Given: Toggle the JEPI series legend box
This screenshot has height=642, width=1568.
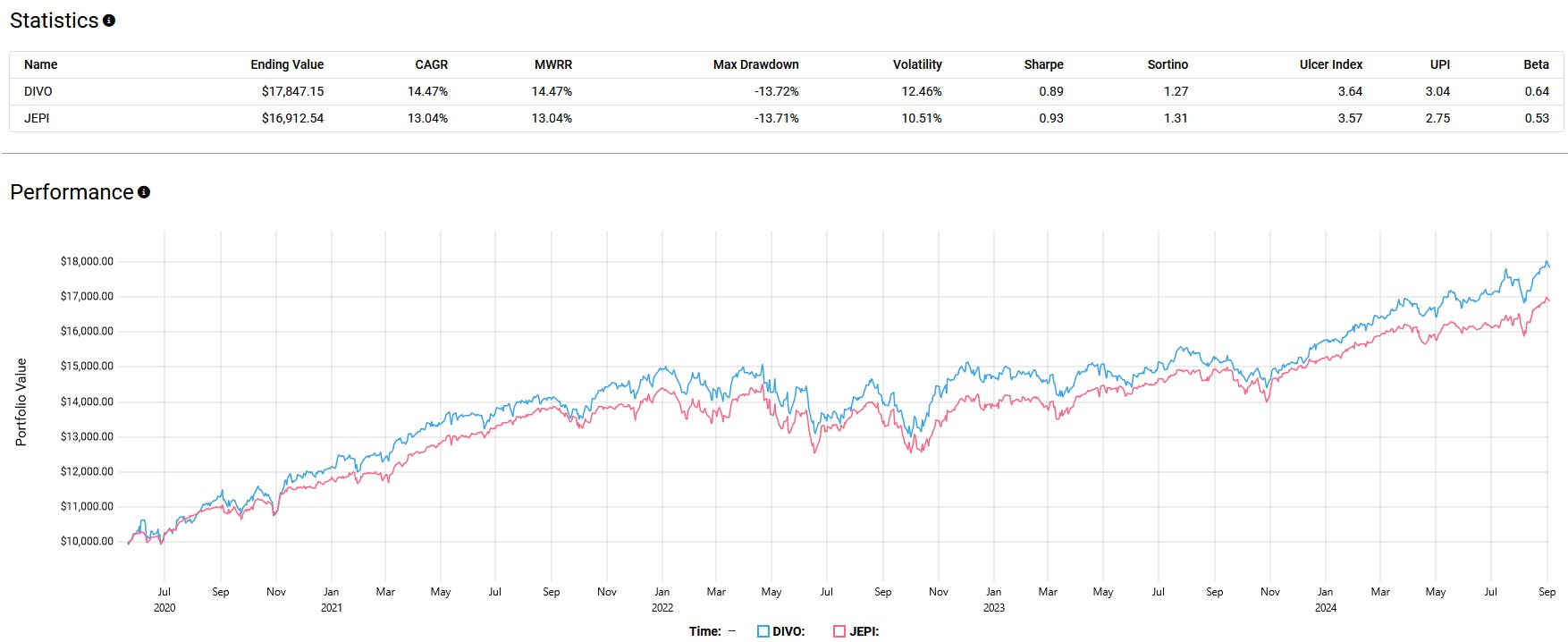Looking at the screenshot, I should tap(839, 631).
